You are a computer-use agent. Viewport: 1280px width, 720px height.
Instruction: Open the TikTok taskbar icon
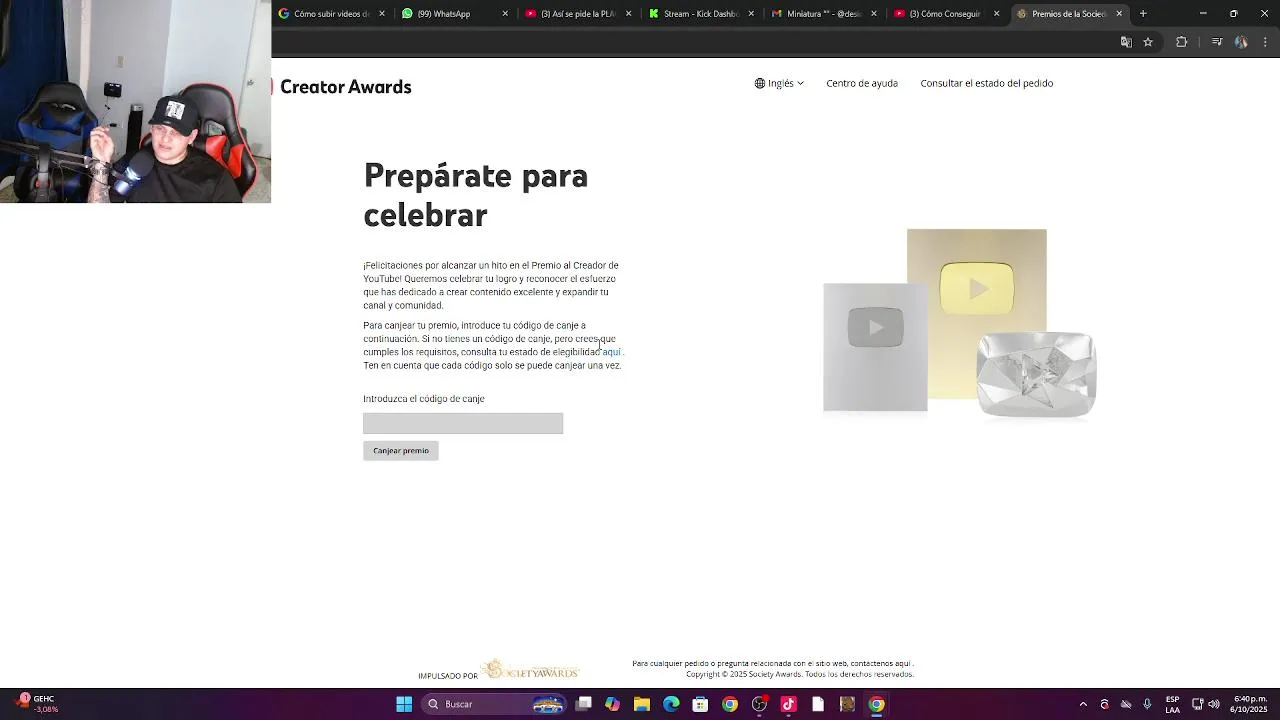coord(788,704)
